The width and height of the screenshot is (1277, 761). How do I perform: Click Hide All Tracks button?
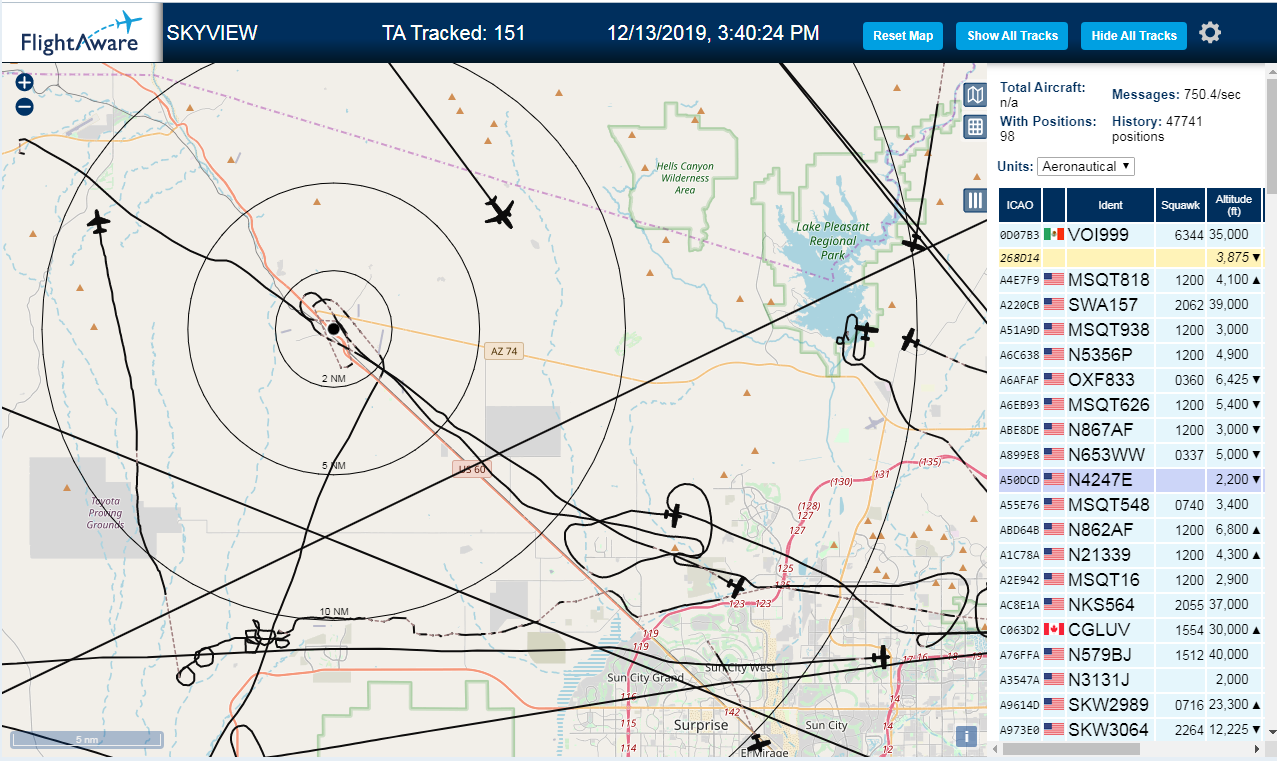pos(1134,36)
